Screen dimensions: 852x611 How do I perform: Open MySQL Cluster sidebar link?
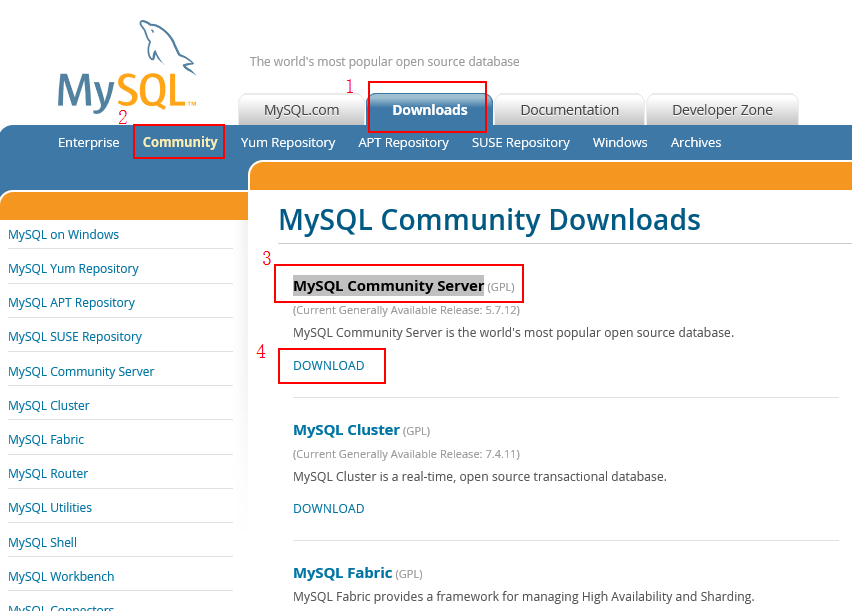tap(49, 406)
